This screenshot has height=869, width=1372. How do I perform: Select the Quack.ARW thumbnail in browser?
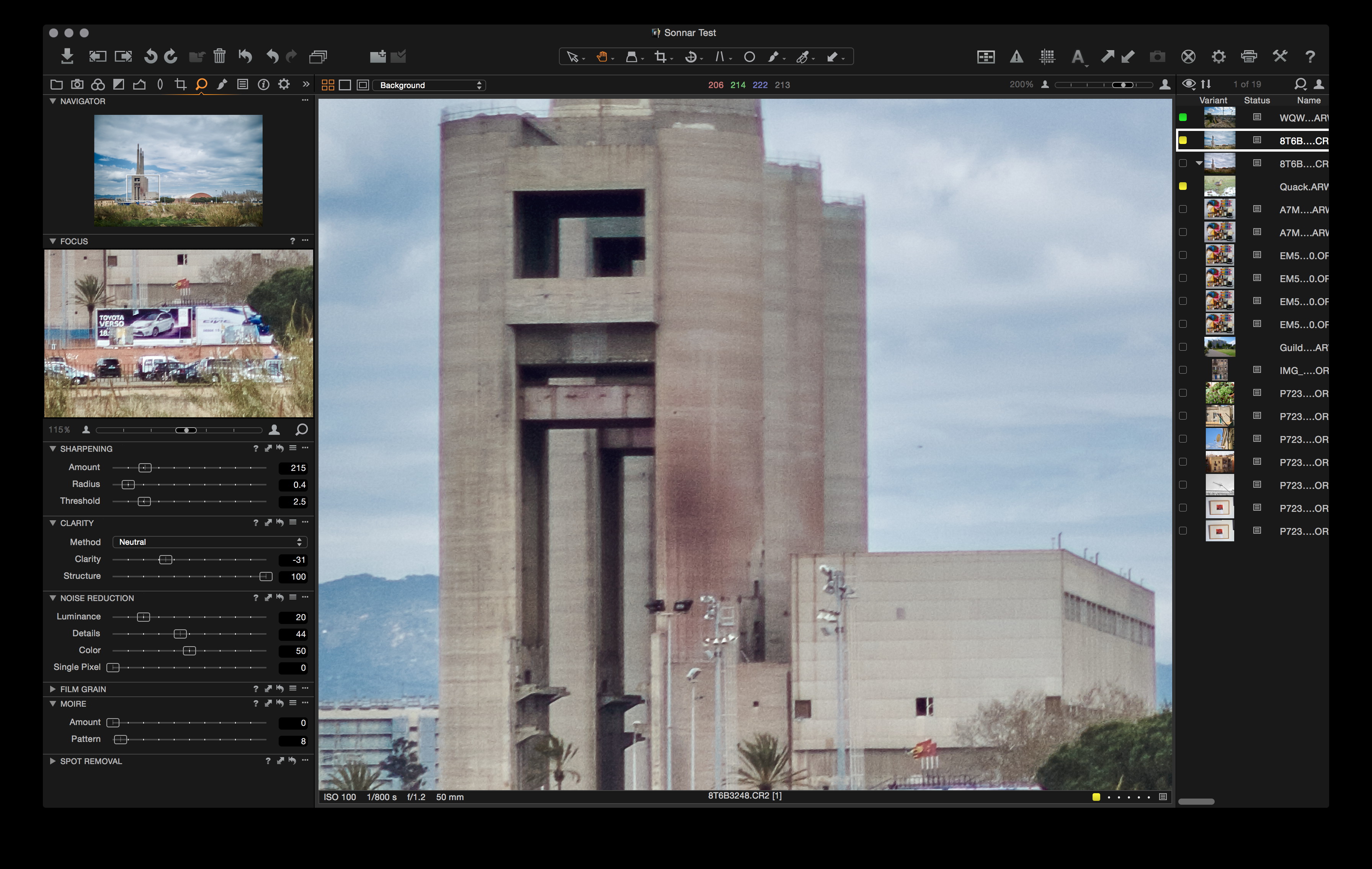pos(1219,186)
